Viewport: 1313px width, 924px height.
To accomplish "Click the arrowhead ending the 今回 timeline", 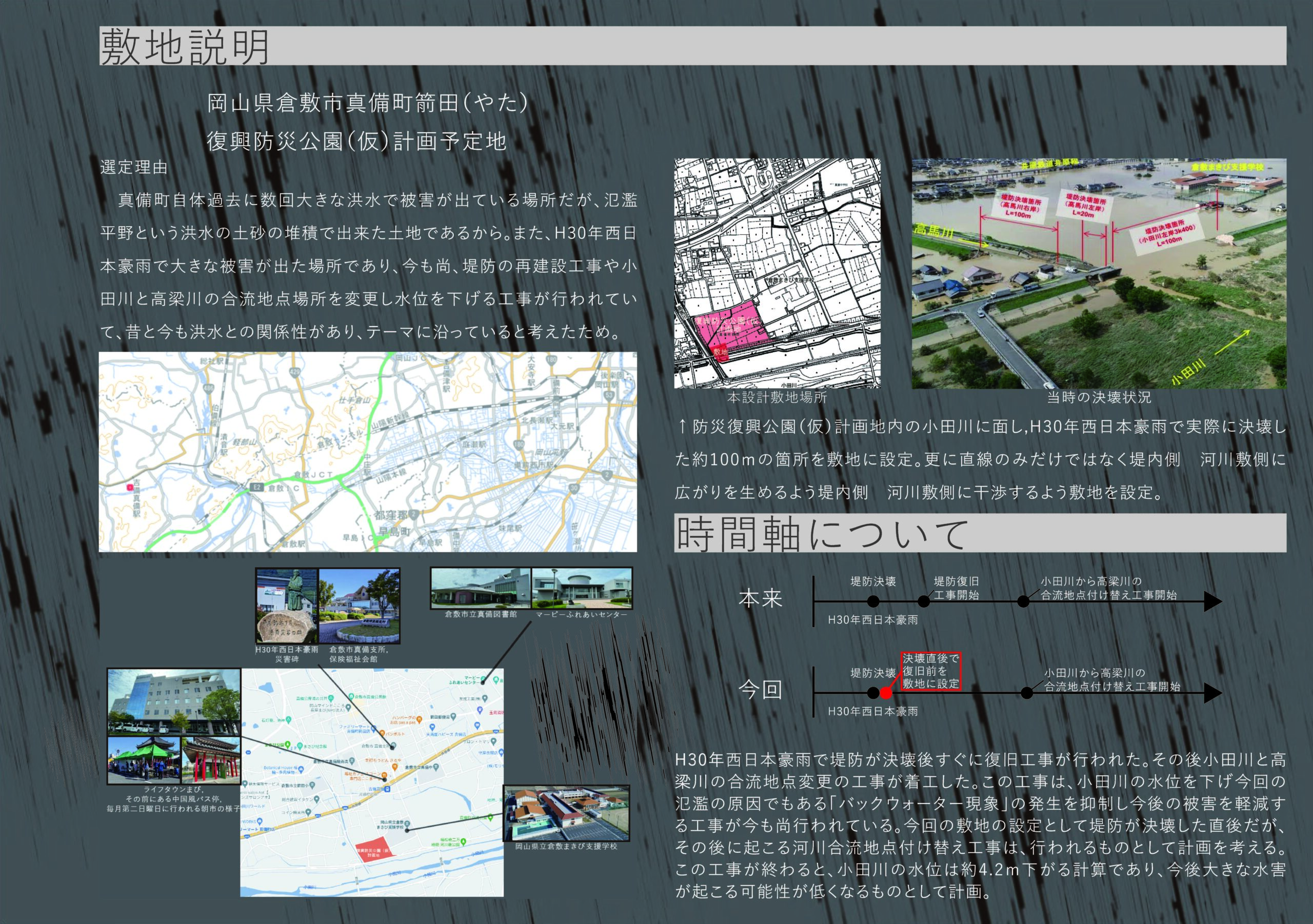I will [1212, 693].
